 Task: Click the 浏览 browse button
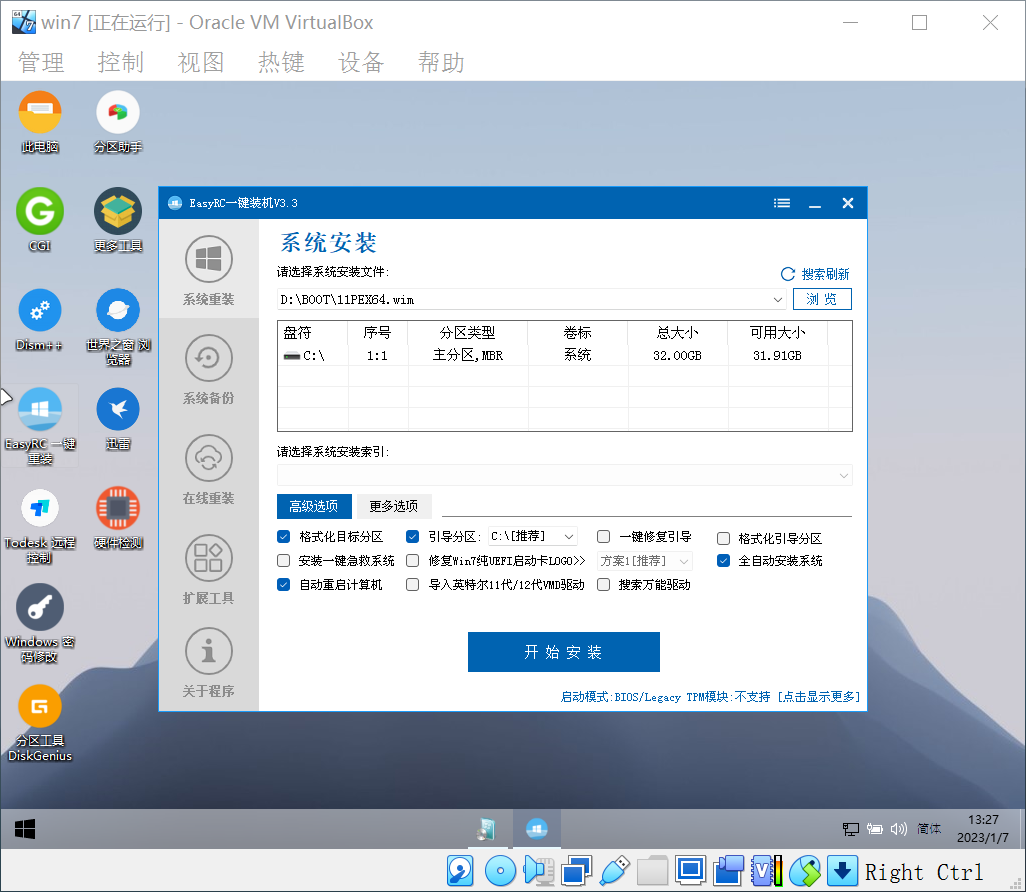822,299
